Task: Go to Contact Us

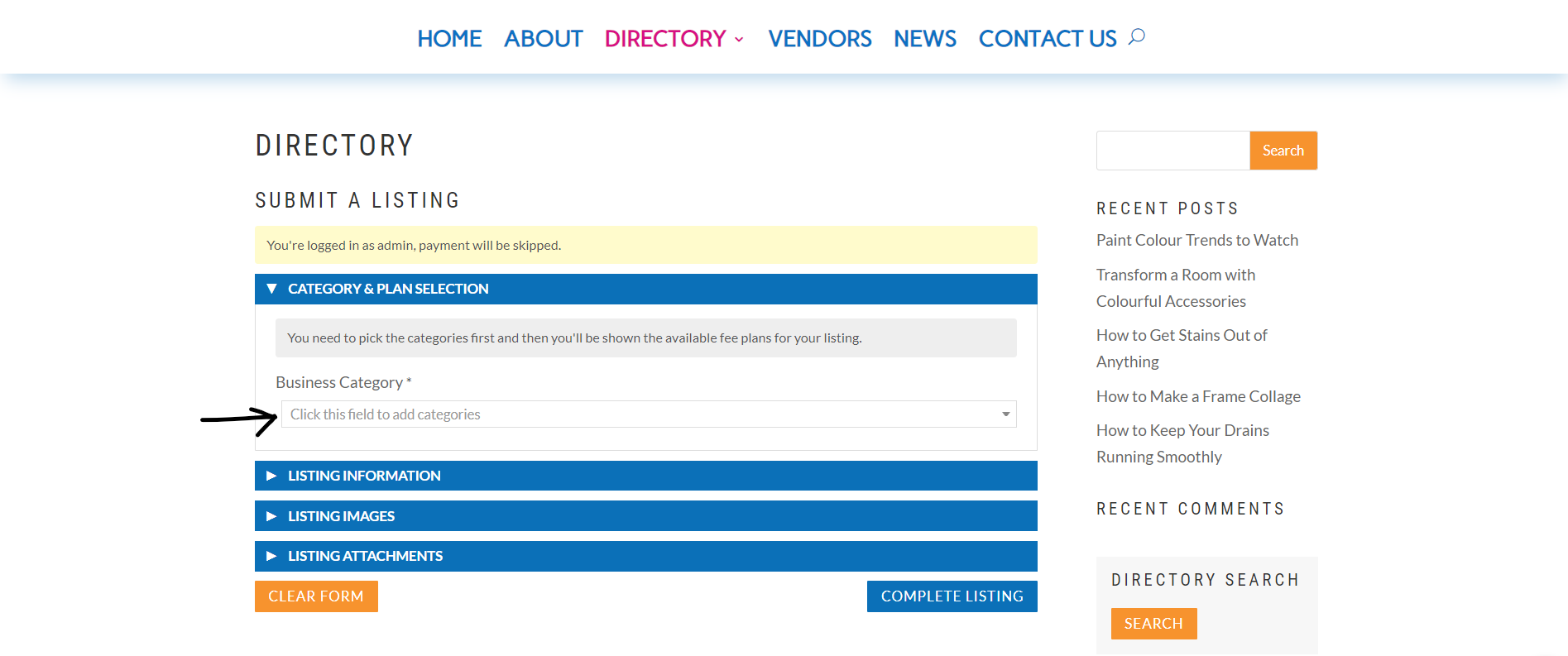Action: [1048, 39]
